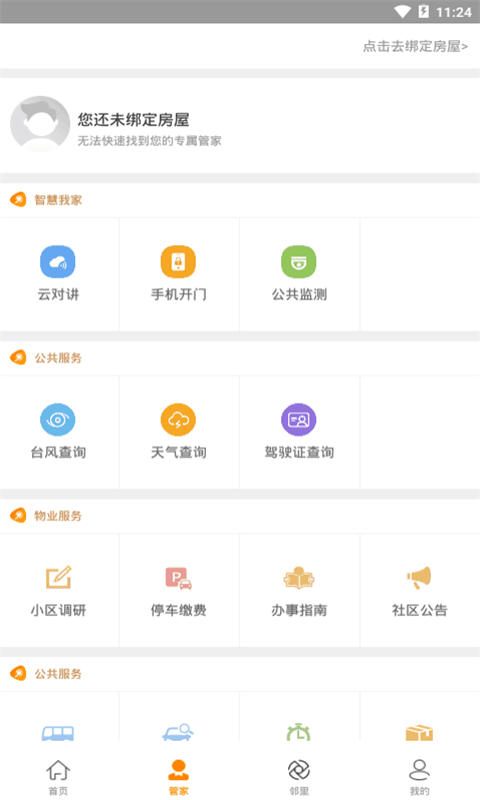Image resolution: width=480 pixels, height=800 pixels.
Task: Click 点击去绑定房屋 link to bind house
Action: click(x=415, y=46)
